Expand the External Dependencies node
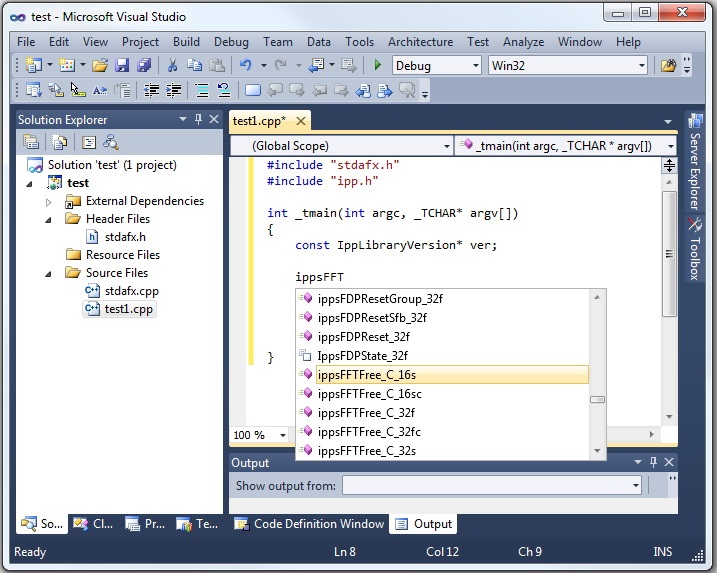Screen dimensions: 717x573 [x=47, y=201]
